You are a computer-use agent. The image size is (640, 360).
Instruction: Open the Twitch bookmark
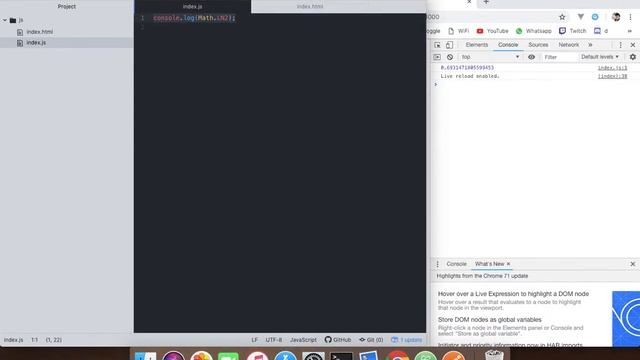pyautogui.click(x=572, y=31)
